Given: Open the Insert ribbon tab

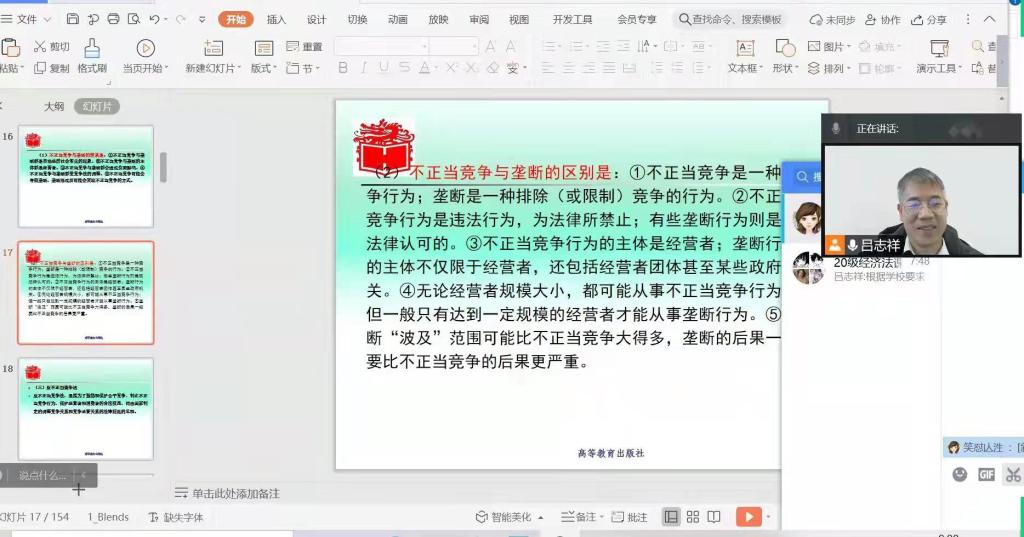Looking at the screenshot, I should point(276,19).
